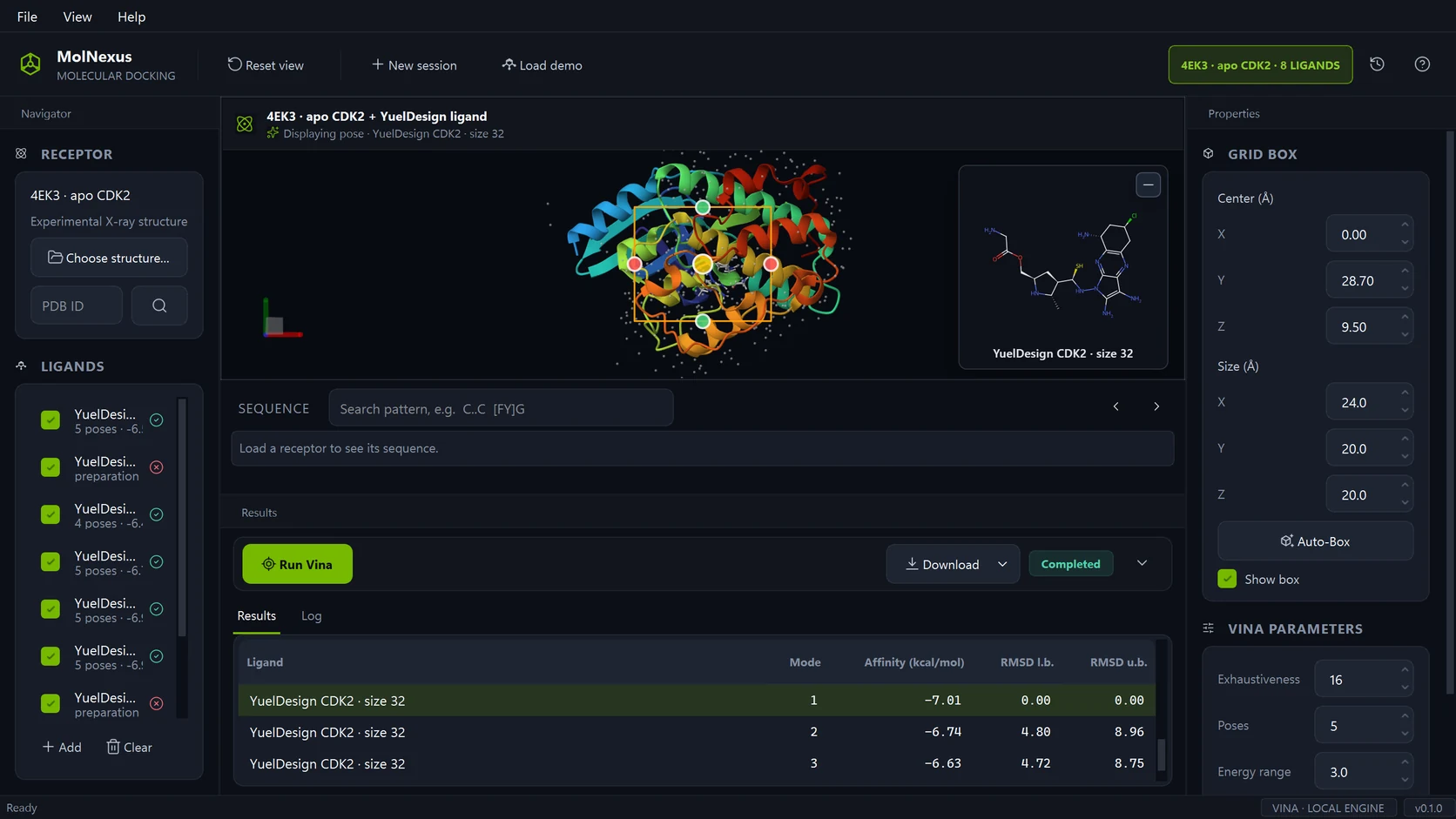The image size is (1456, 819).
Task: Click the Clear ligands button
Action: [129, 747]
